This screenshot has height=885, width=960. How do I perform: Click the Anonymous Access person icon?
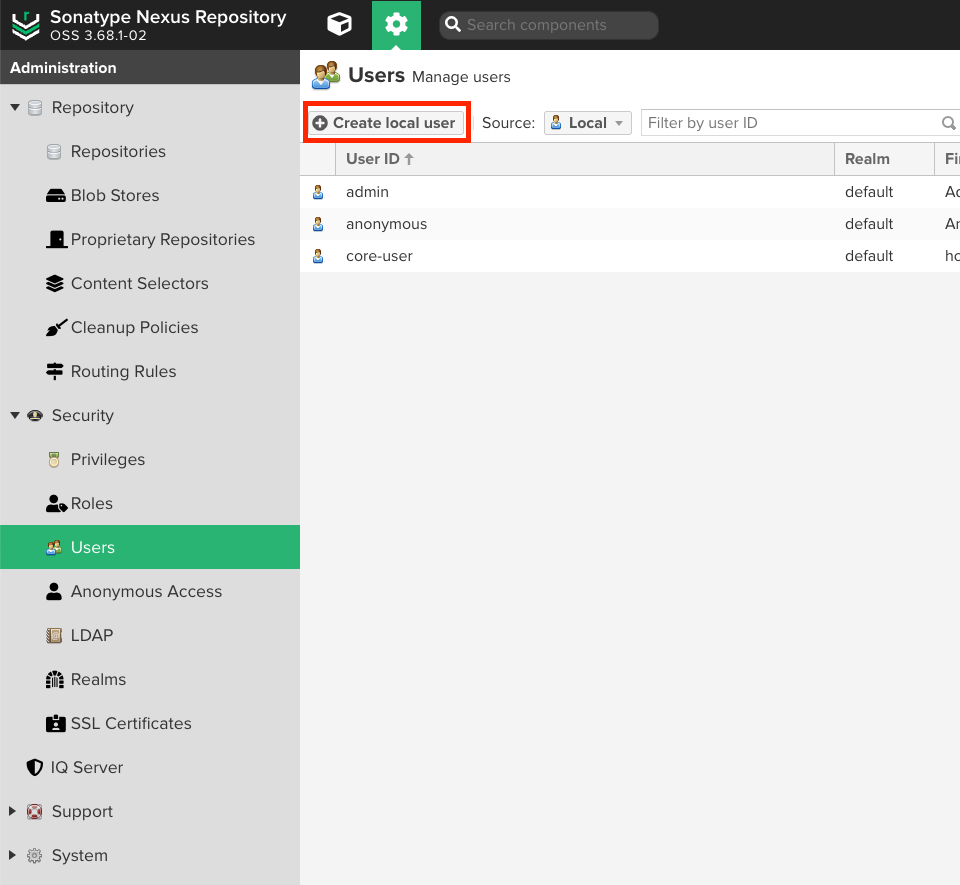(x=54, y=591)
